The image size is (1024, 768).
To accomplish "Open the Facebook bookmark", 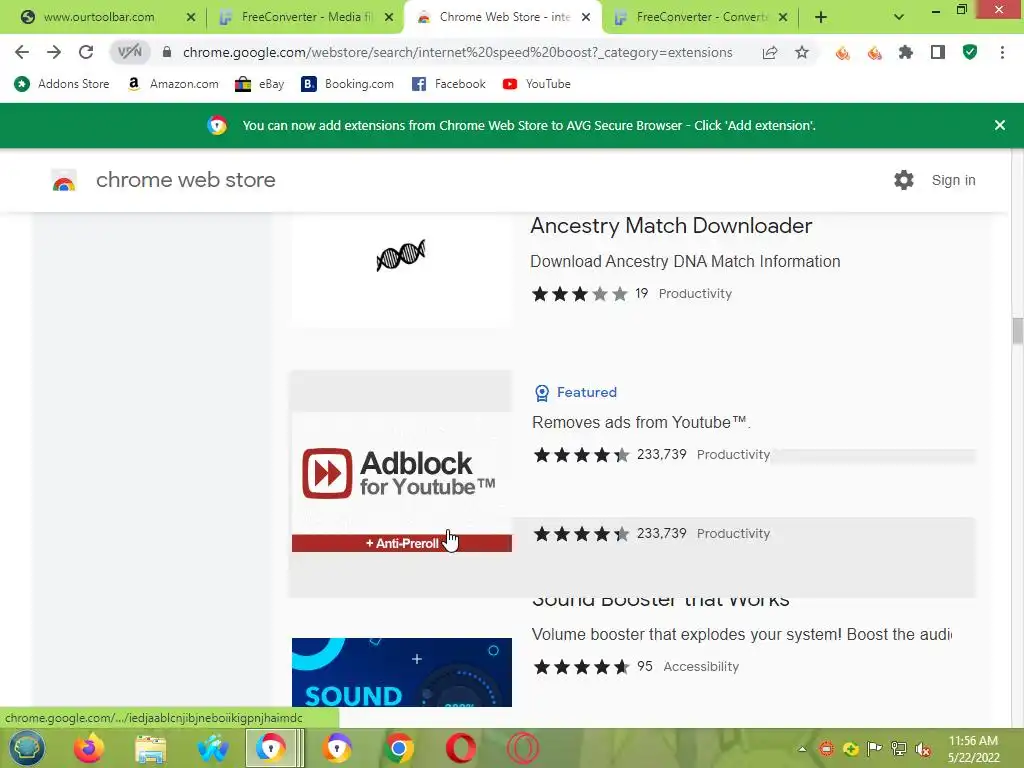I will 449,84.
